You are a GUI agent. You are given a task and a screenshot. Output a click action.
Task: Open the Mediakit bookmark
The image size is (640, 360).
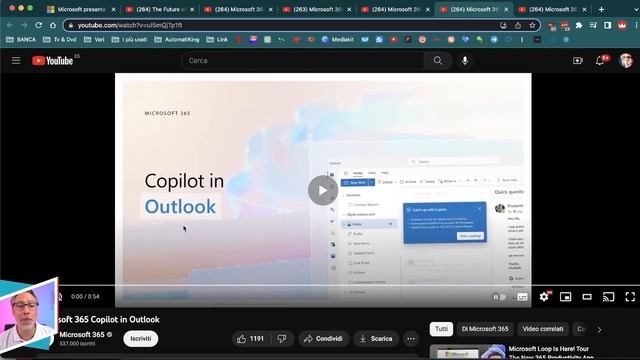pos(338,40)
